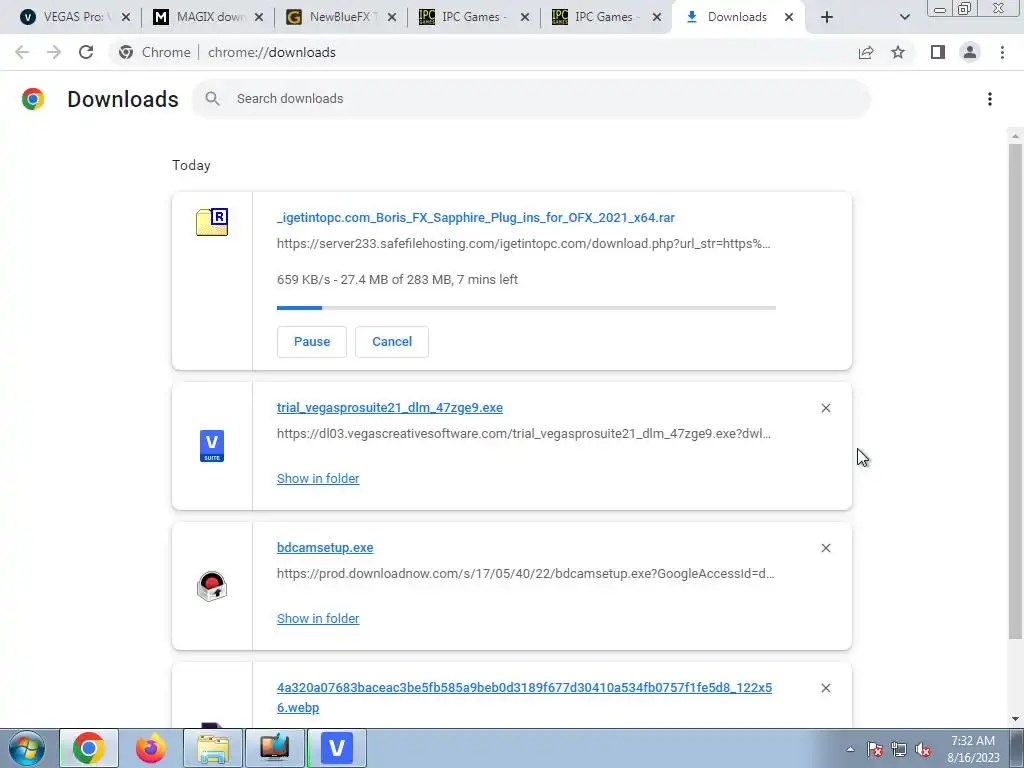Click the Chrome logo beside Downloads heading

pyautogui.click(x=33, y=99)
